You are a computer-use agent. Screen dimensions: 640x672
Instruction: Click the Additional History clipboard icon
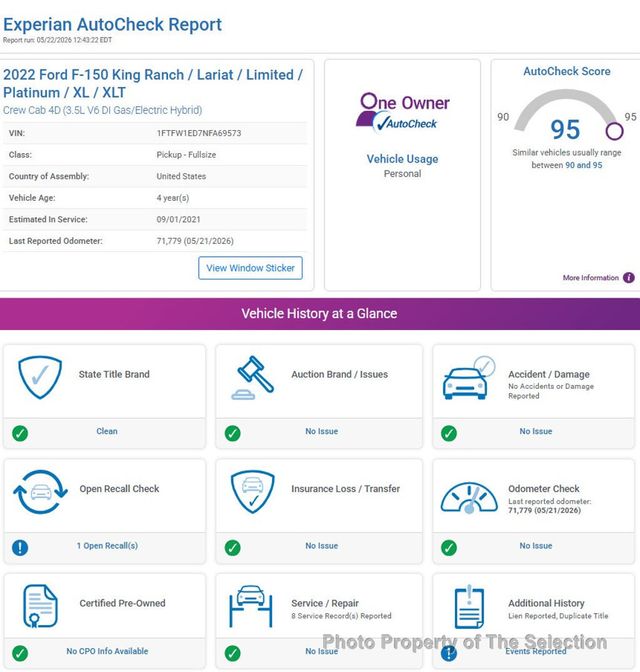tap(469, 606)
